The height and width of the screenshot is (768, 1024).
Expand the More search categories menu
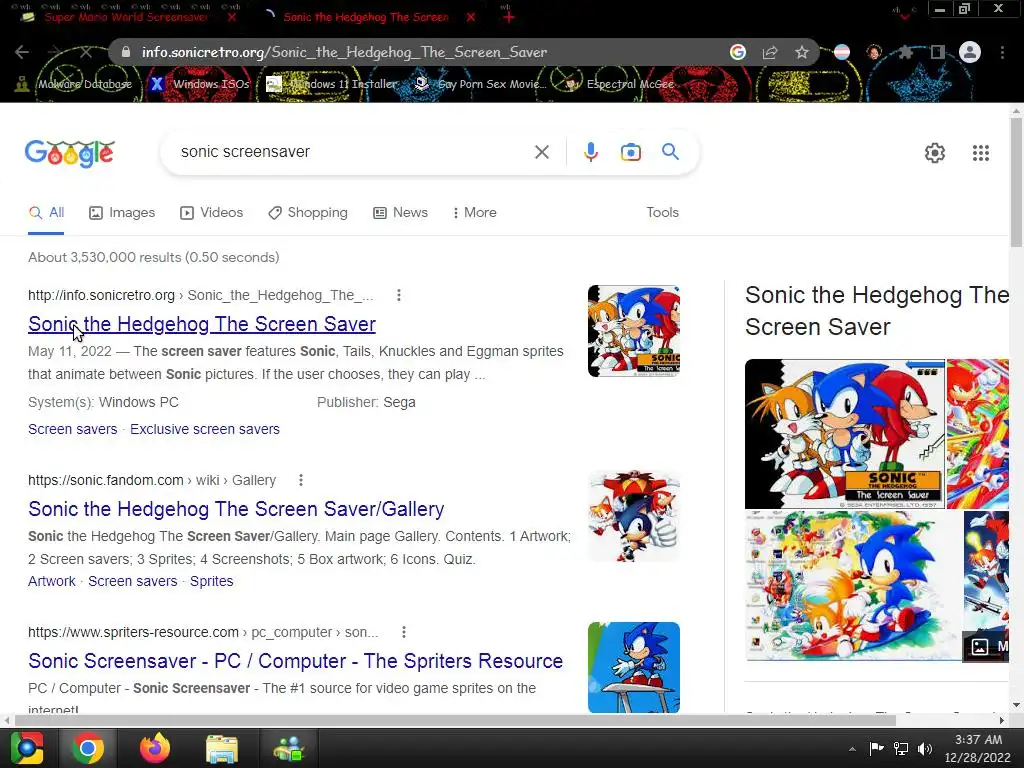pos(475,213)
